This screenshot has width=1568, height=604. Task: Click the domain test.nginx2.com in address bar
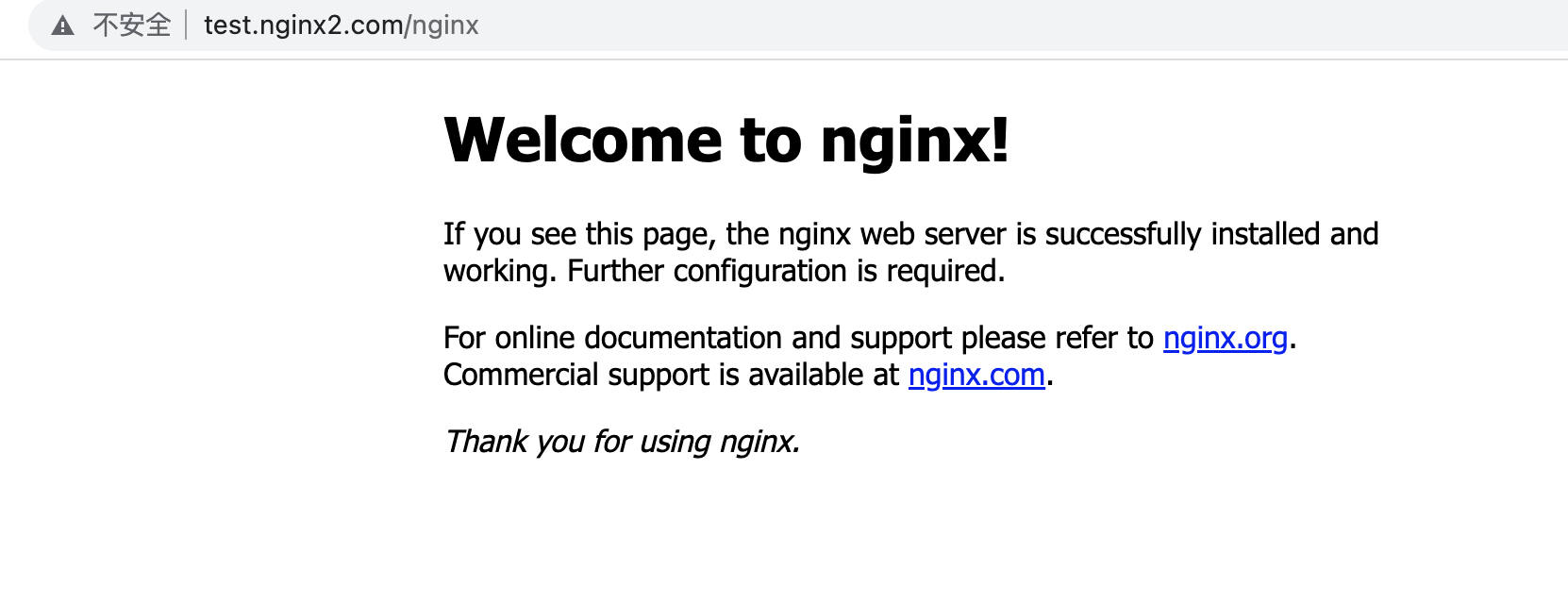[302, 25]
